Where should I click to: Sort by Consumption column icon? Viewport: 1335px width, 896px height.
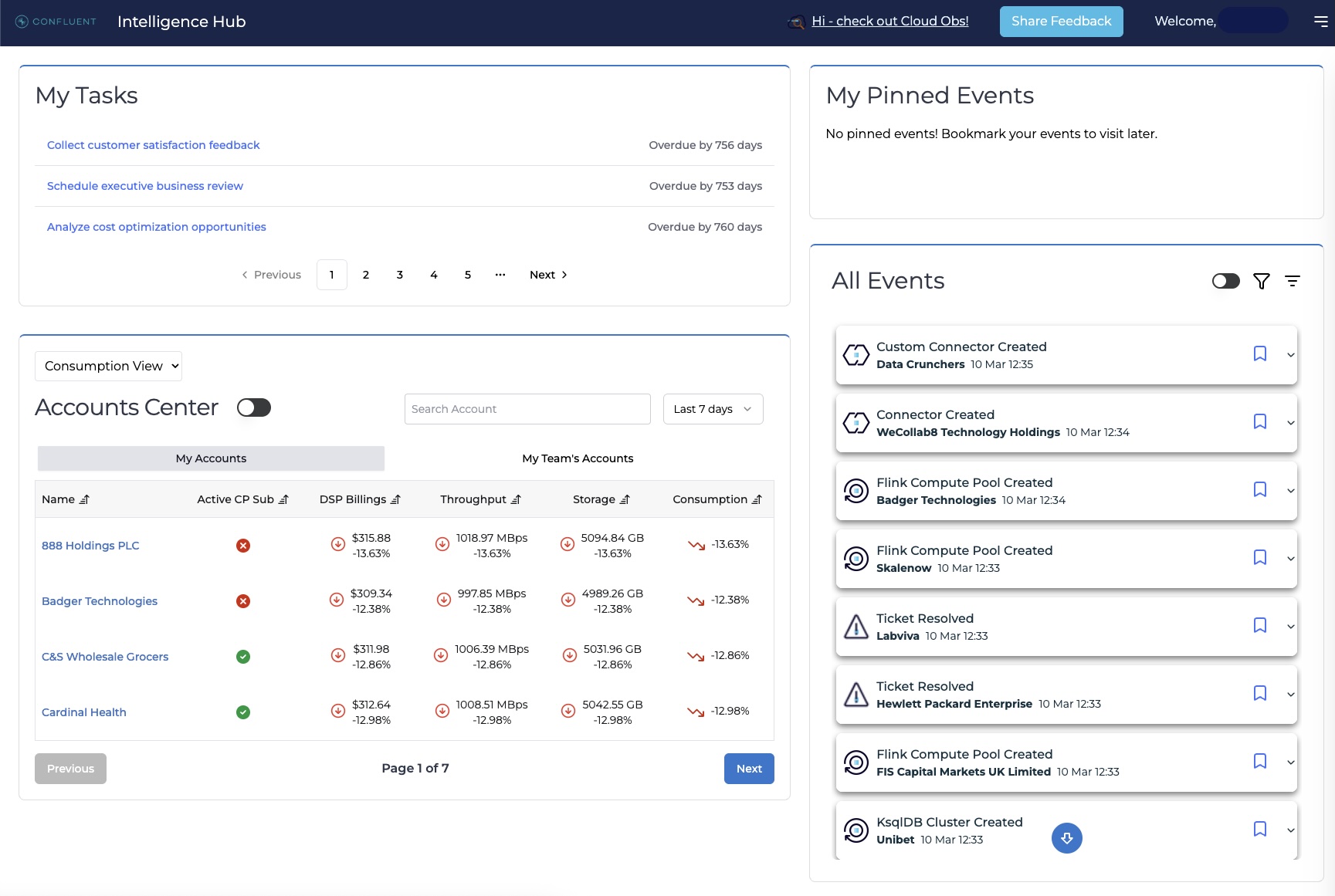[x=757, y=499]
